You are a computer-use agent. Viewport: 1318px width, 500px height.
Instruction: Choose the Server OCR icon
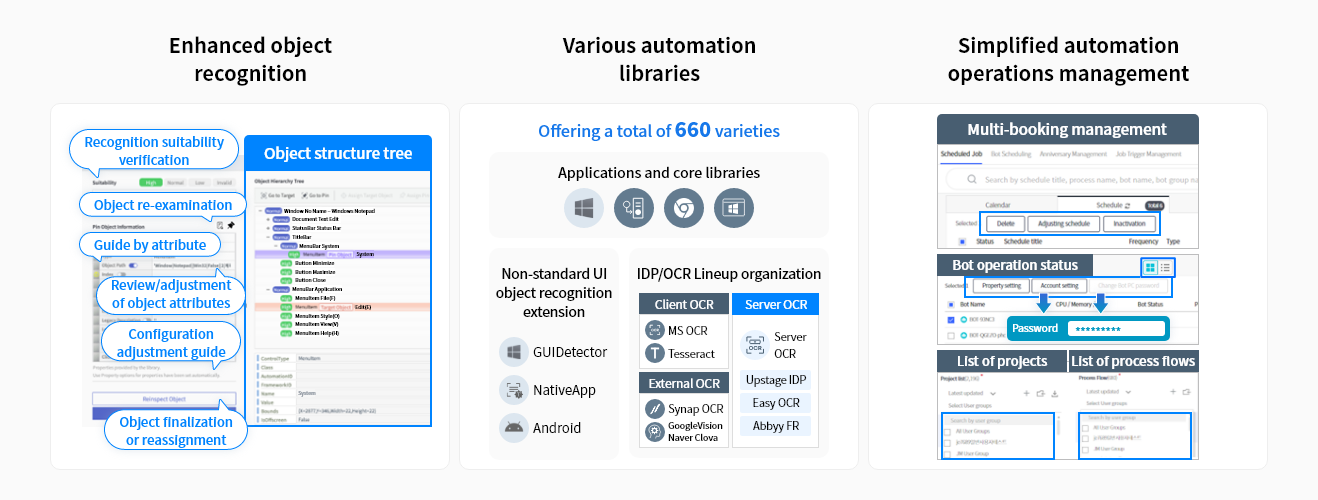coord(755,346)
